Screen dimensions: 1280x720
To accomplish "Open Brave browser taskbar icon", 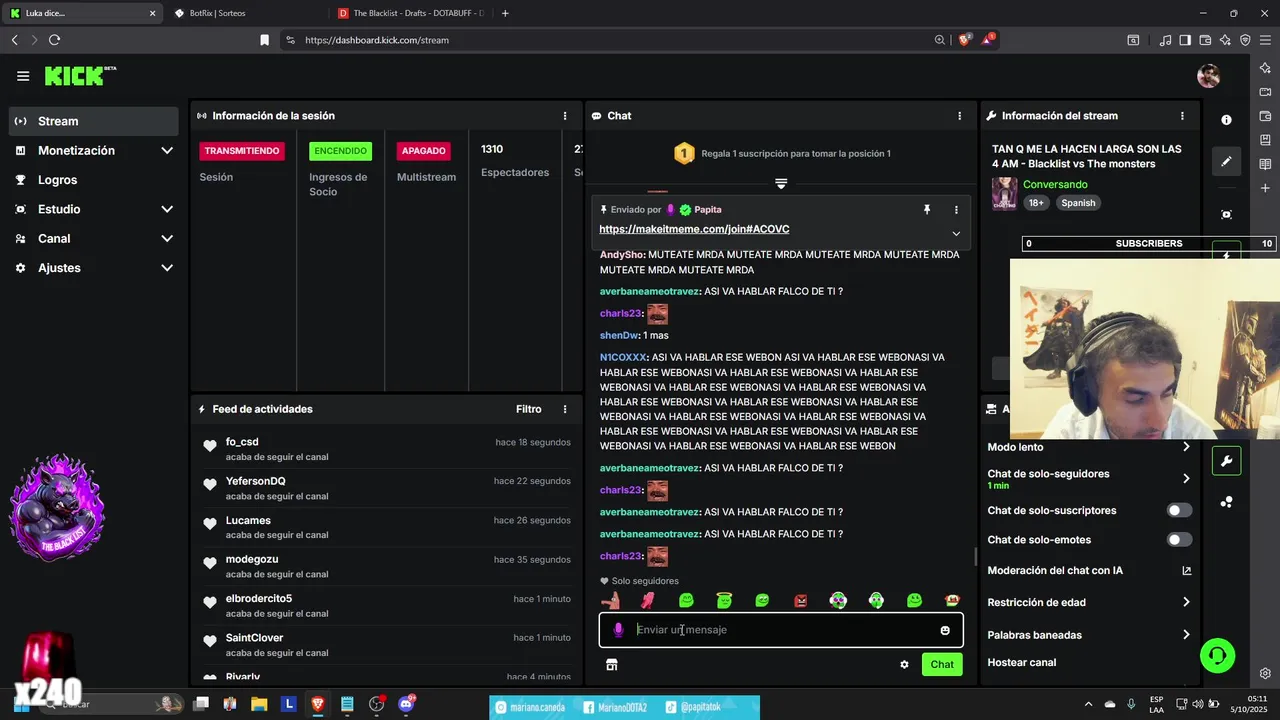I will (x=318, y=704).
